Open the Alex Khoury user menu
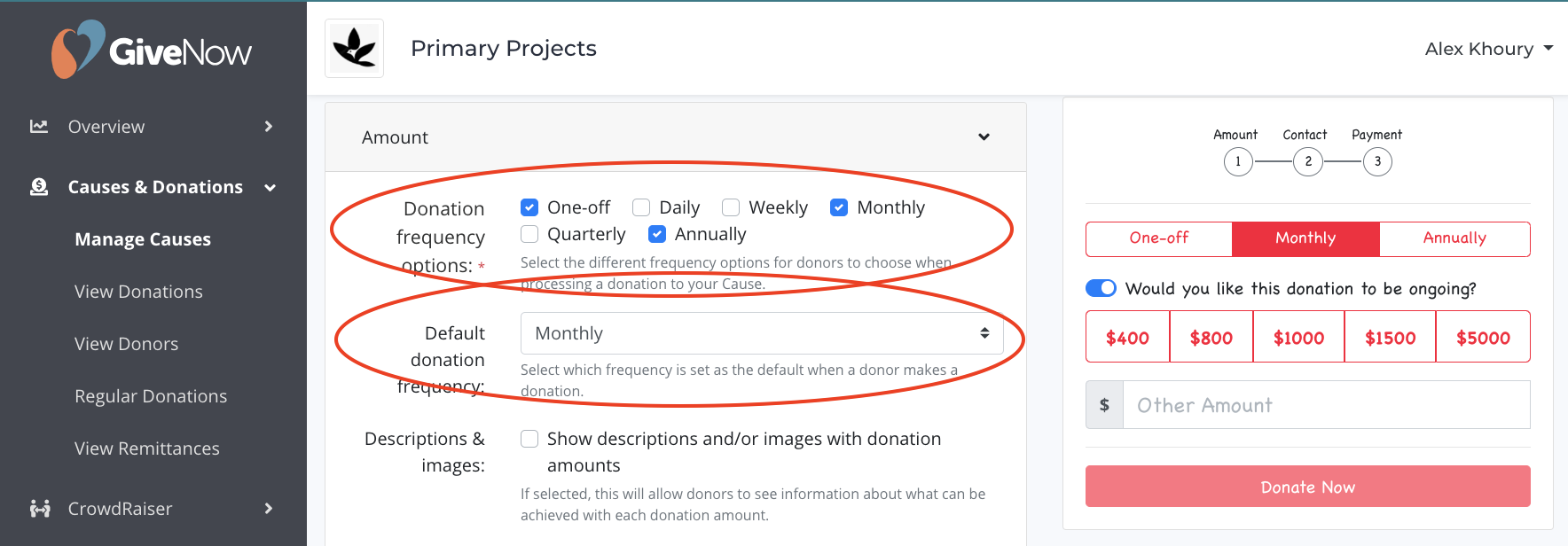The height and width of the screenshot is (546, 1568). click(1489, 49)
